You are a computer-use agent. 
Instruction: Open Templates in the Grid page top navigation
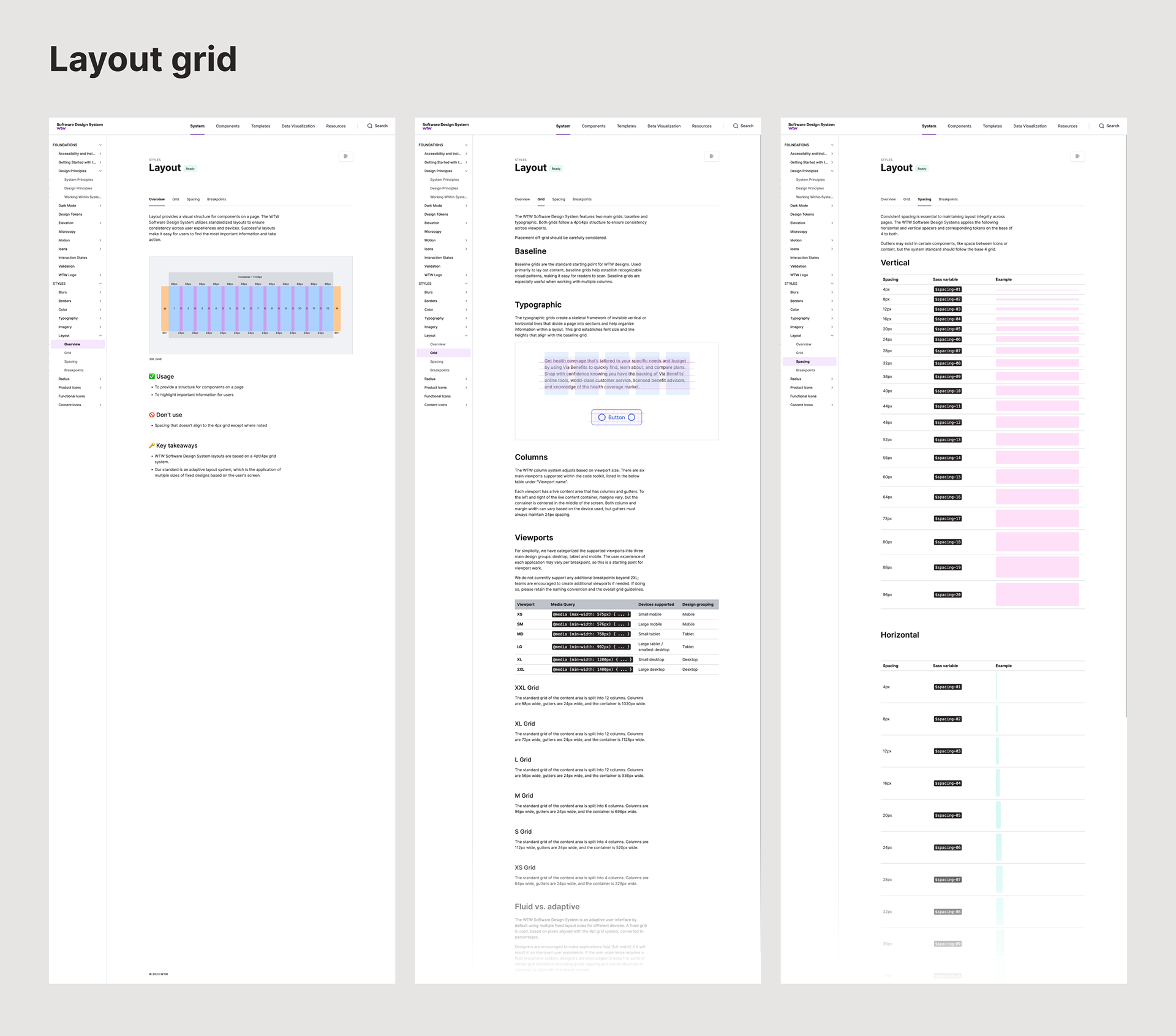click(x=627, y=126)
